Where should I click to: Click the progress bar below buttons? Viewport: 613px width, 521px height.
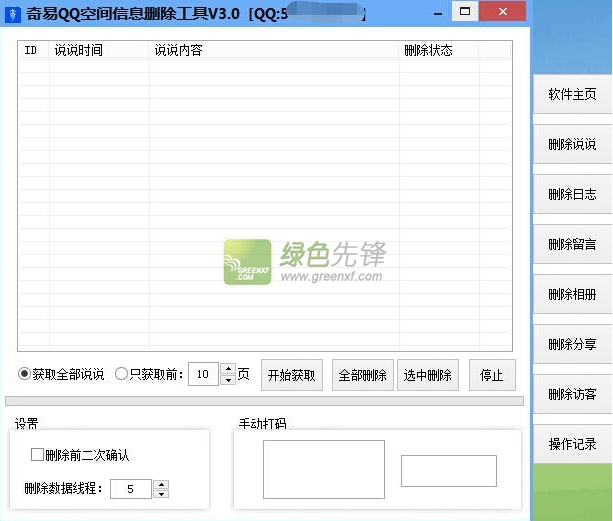click(x=264, y=401)
